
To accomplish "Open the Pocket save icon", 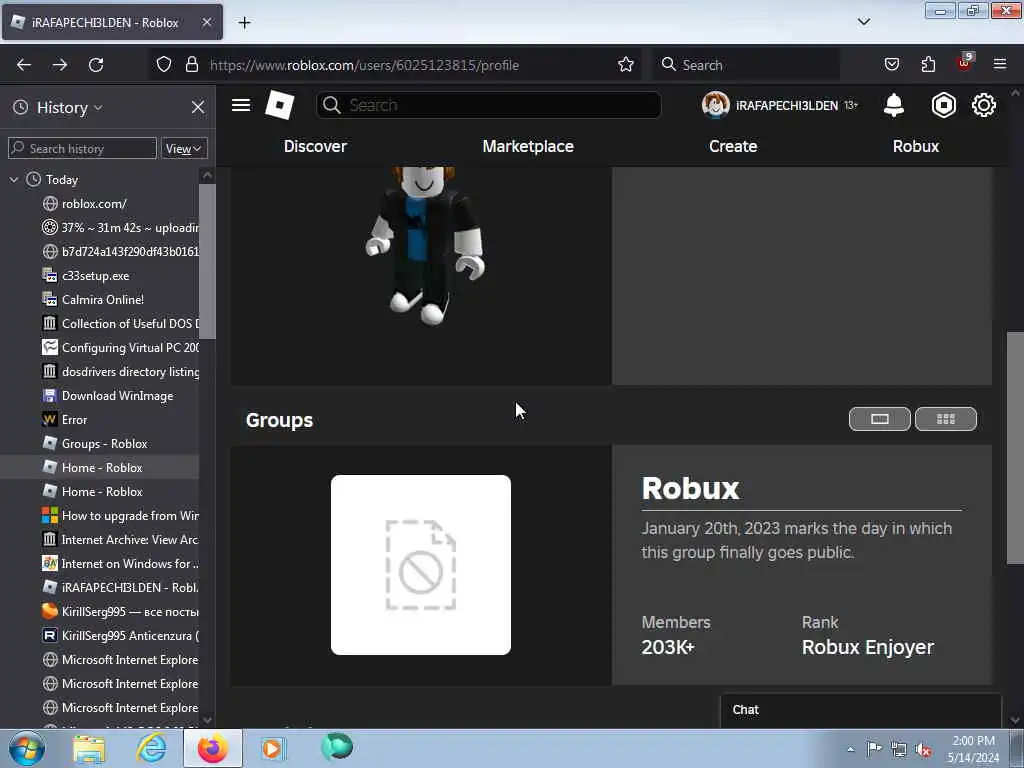I will pyautogui.click(x=891, y=65).
